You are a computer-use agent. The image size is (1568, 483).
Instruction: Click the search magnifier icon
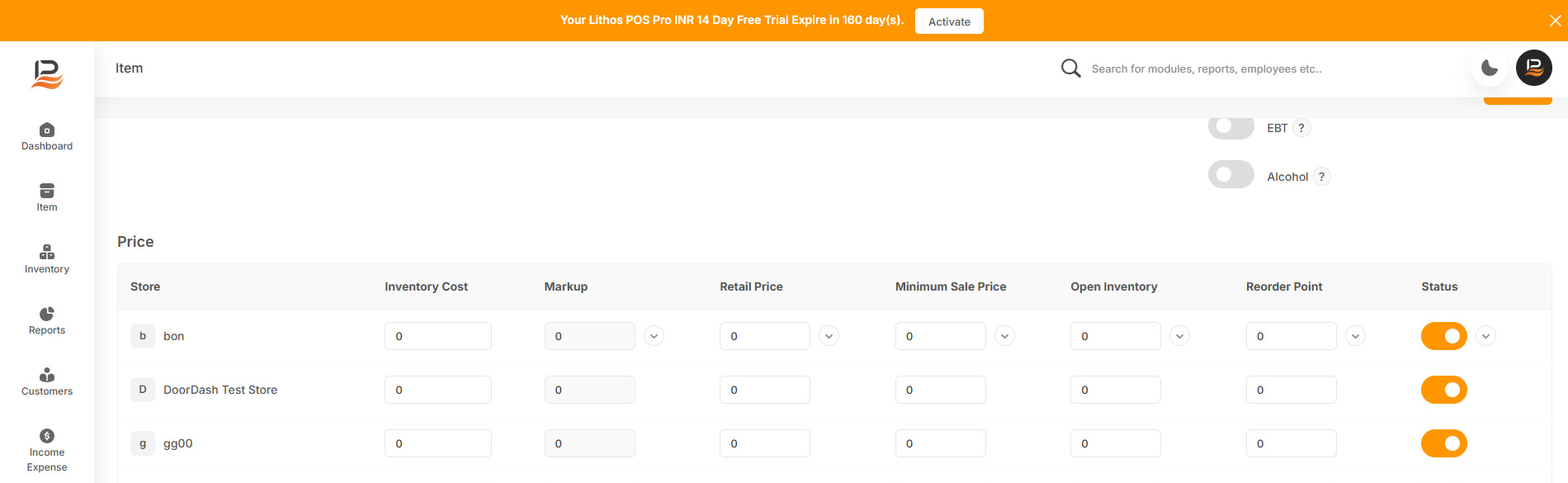click(x=1070, y=68)
